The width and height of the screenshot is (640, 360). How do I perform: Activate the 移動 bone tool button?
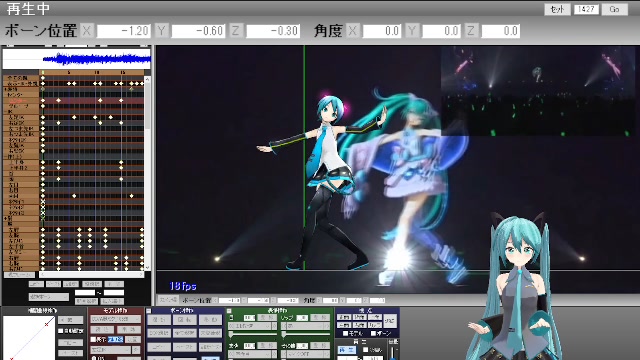[x=211, y=320]
